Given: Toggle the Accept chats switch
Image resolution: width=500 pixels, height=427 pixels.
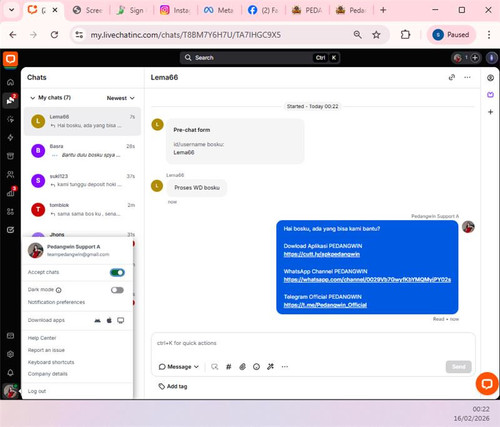Looking at the screenshot, I should pos(117,273).
